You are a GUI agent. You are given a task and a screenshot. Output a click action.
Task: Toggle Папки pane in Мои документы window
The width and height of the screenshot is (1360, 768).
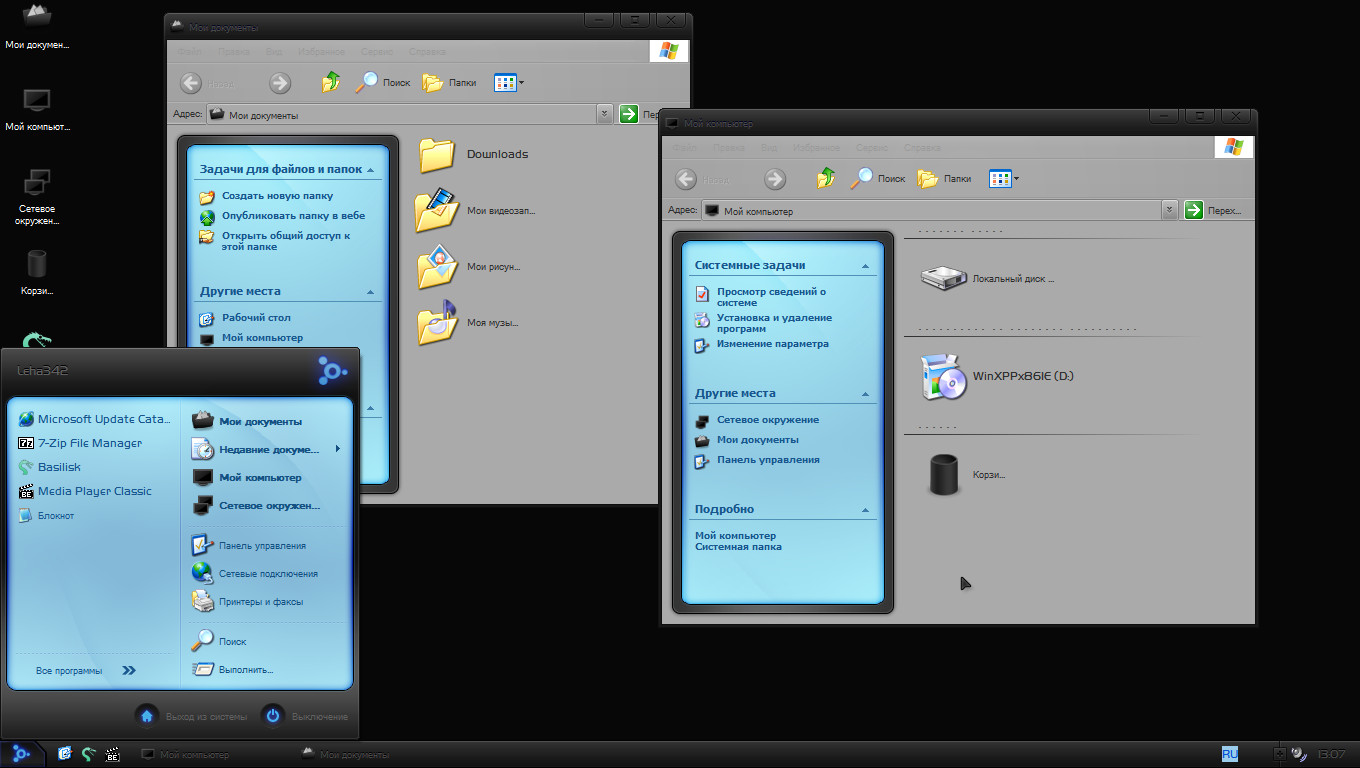pyautogui.click(x=449, y=83)
